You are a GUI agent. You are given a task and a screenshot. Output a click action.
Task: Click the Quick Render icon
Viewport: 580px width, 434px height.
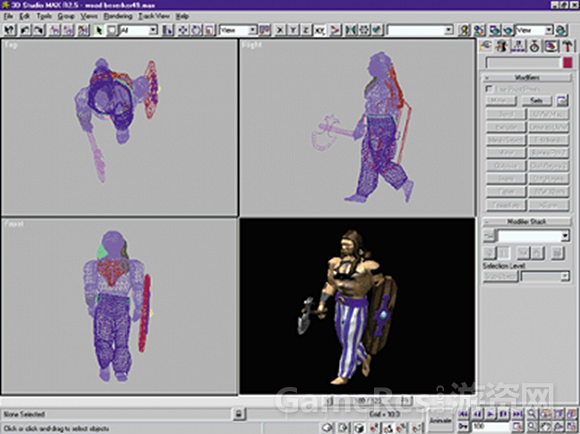[x=508, y=30]
